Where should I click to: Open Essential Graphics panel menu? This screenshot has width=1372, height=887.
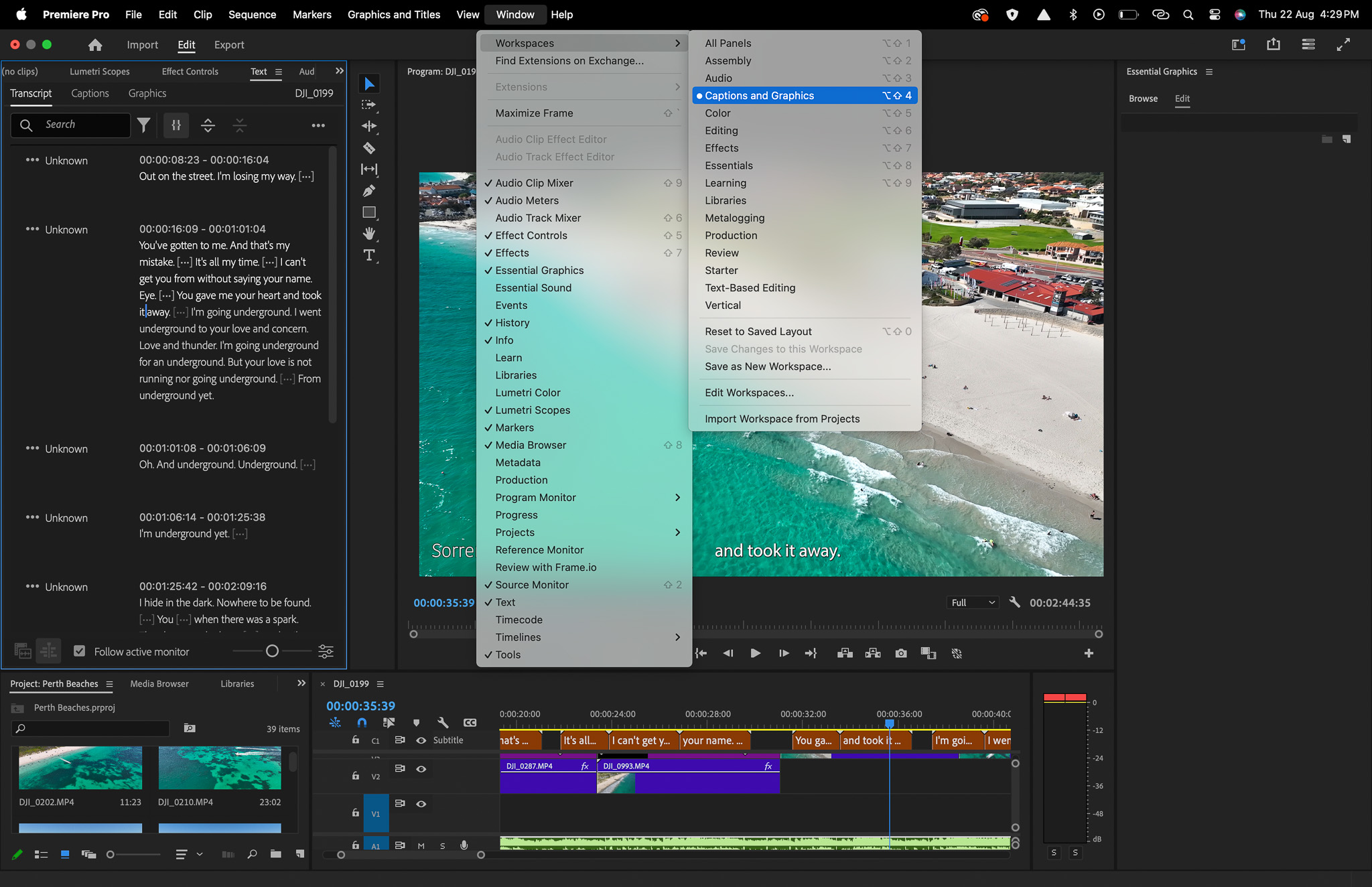(x=1209, y=72)
